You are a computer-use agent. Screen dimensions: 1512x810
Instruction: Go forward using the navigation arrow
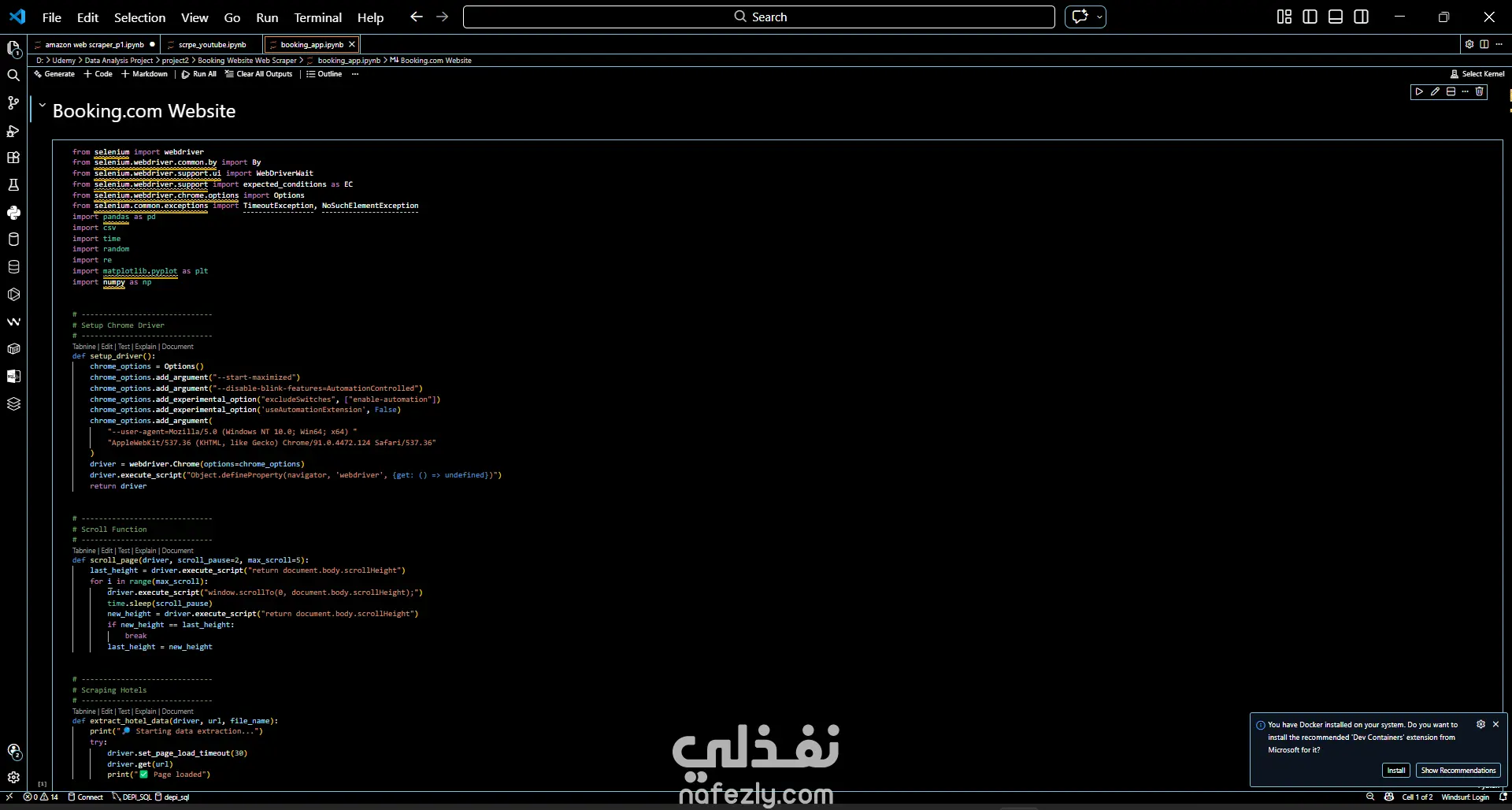tap(442, 17)
